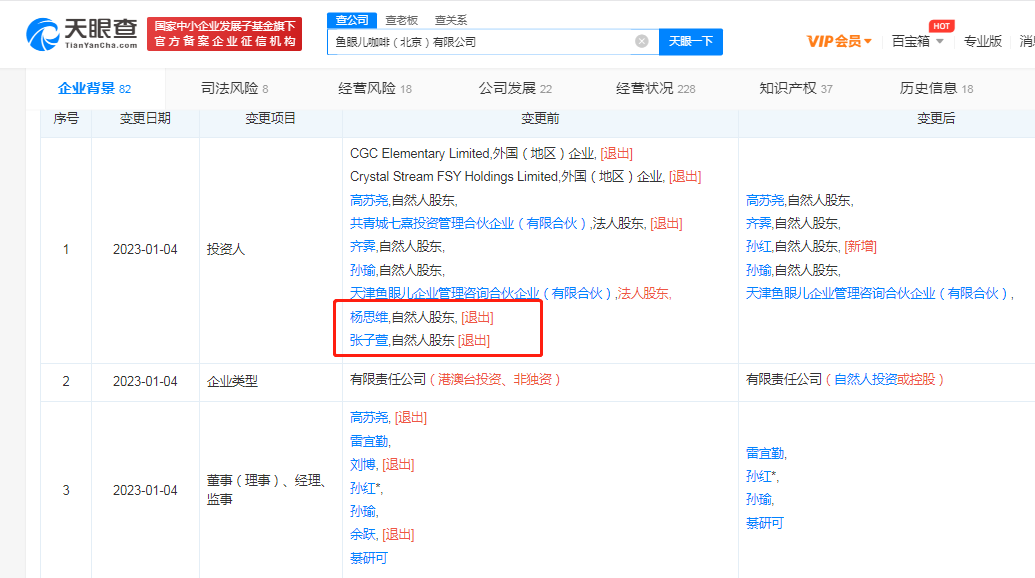Viewport: 1035px width, 578px height.
Task: Switch to the 历史信息 tab
Action: coord(936,88)
